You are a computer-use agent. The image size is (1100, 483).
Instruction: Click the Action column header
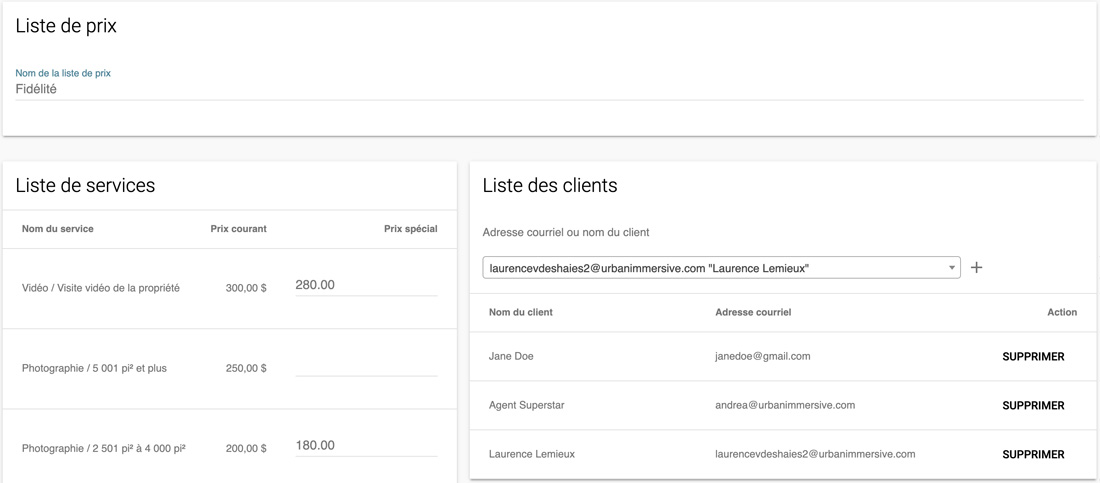tap(1062, 312)
